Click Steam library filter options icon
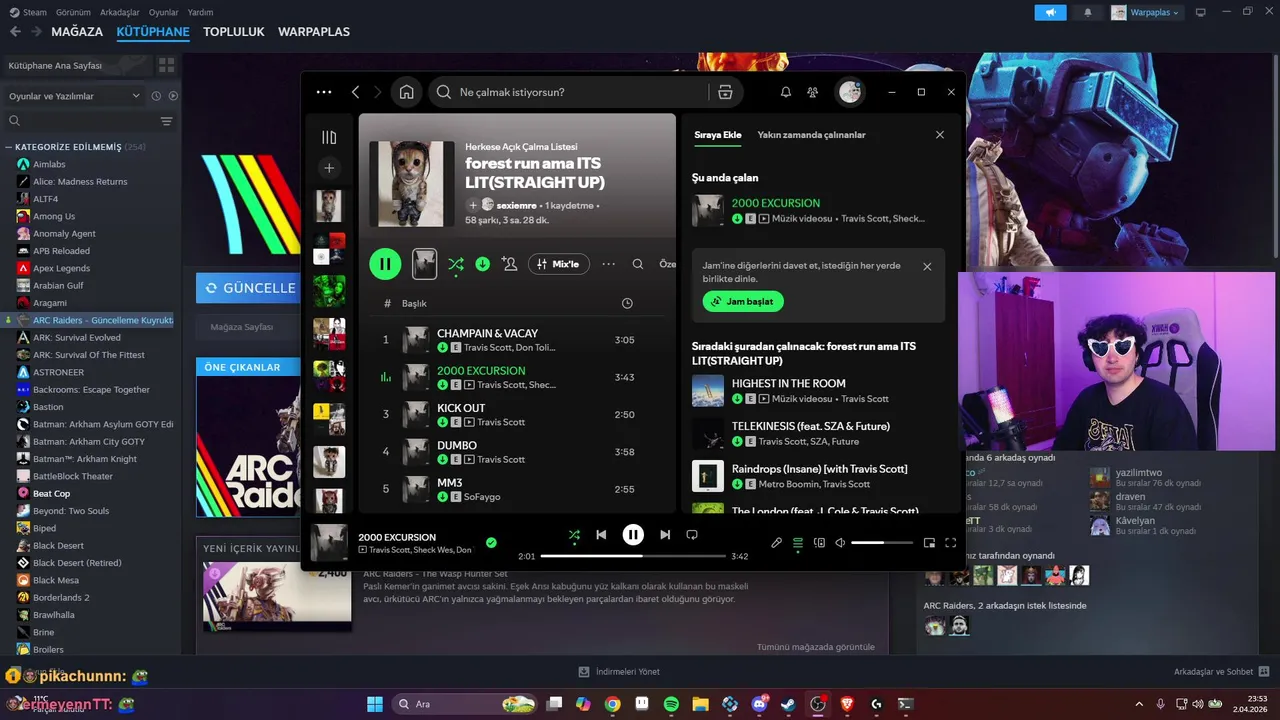This screenshot has width=1280, height=720. pos(166,121)
